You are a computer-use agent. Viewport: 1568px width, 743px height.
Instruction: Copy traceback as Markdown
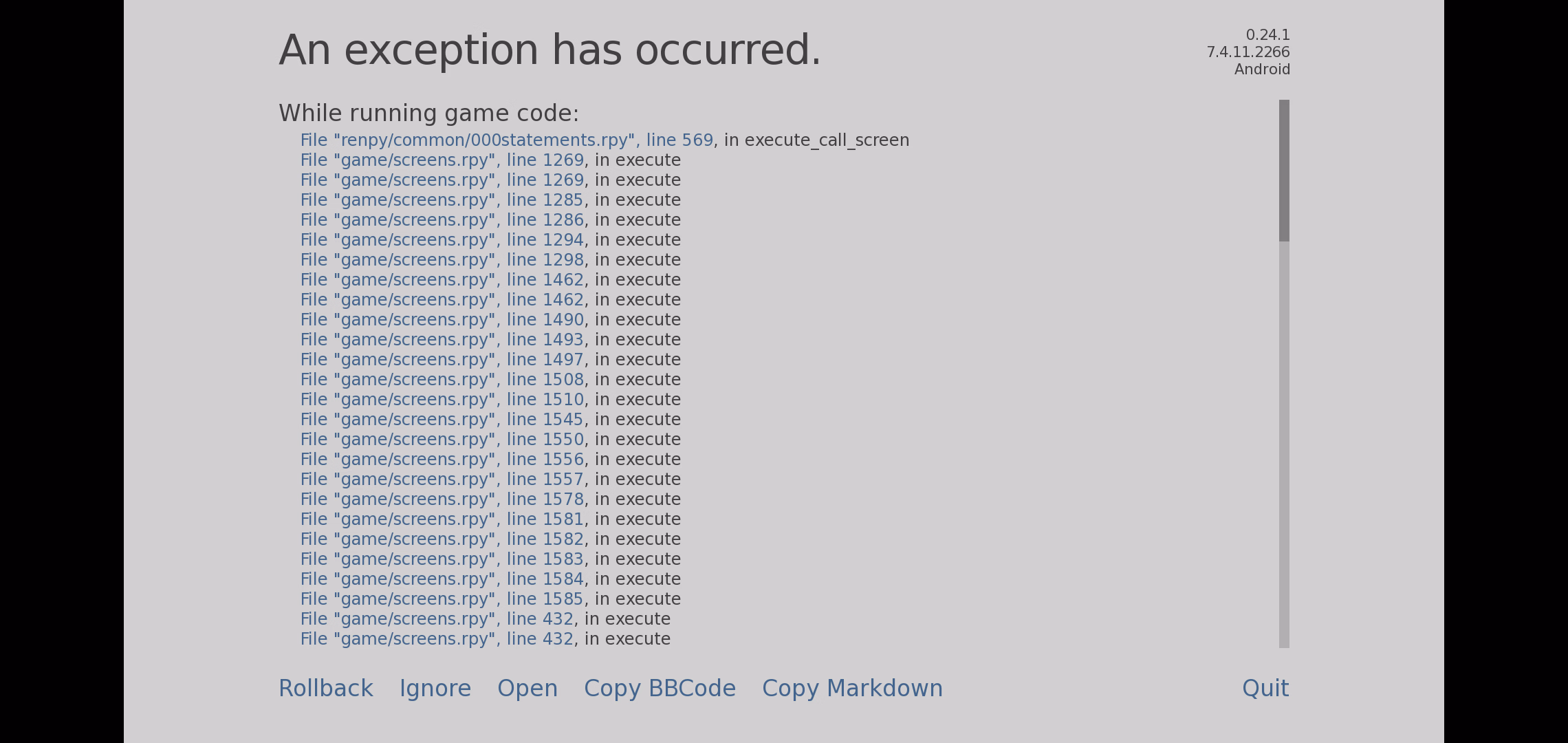click(x=852, y=689)
